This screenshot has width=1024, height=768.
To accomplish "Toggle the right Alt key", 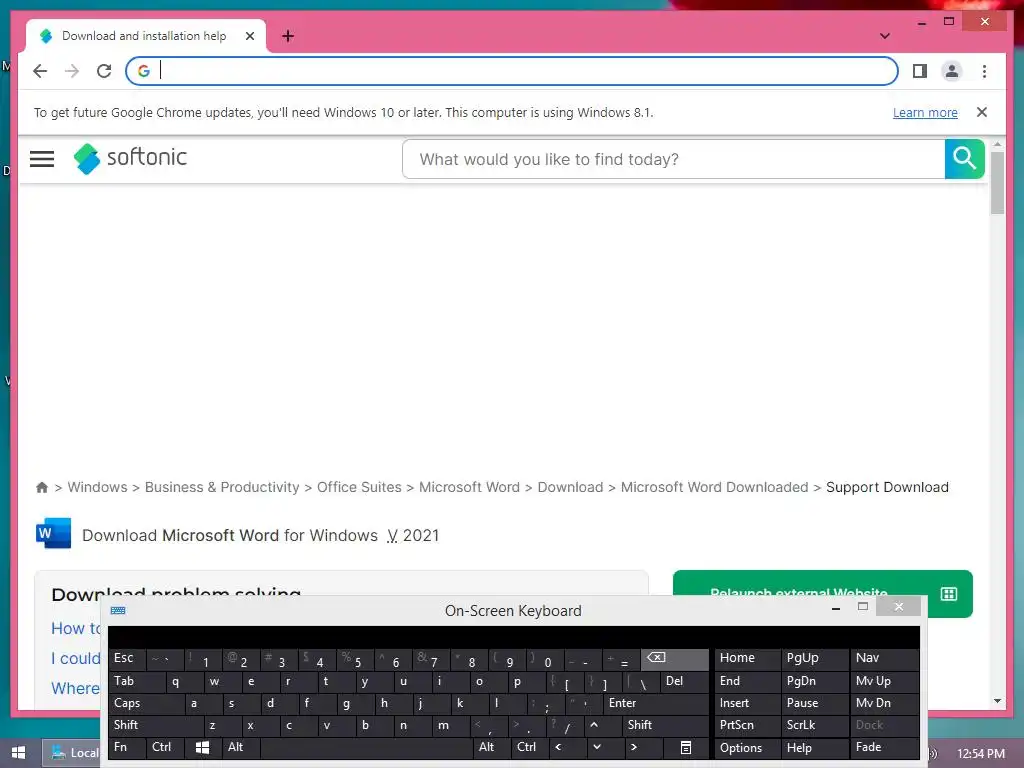I will click(x=492, y=747).
